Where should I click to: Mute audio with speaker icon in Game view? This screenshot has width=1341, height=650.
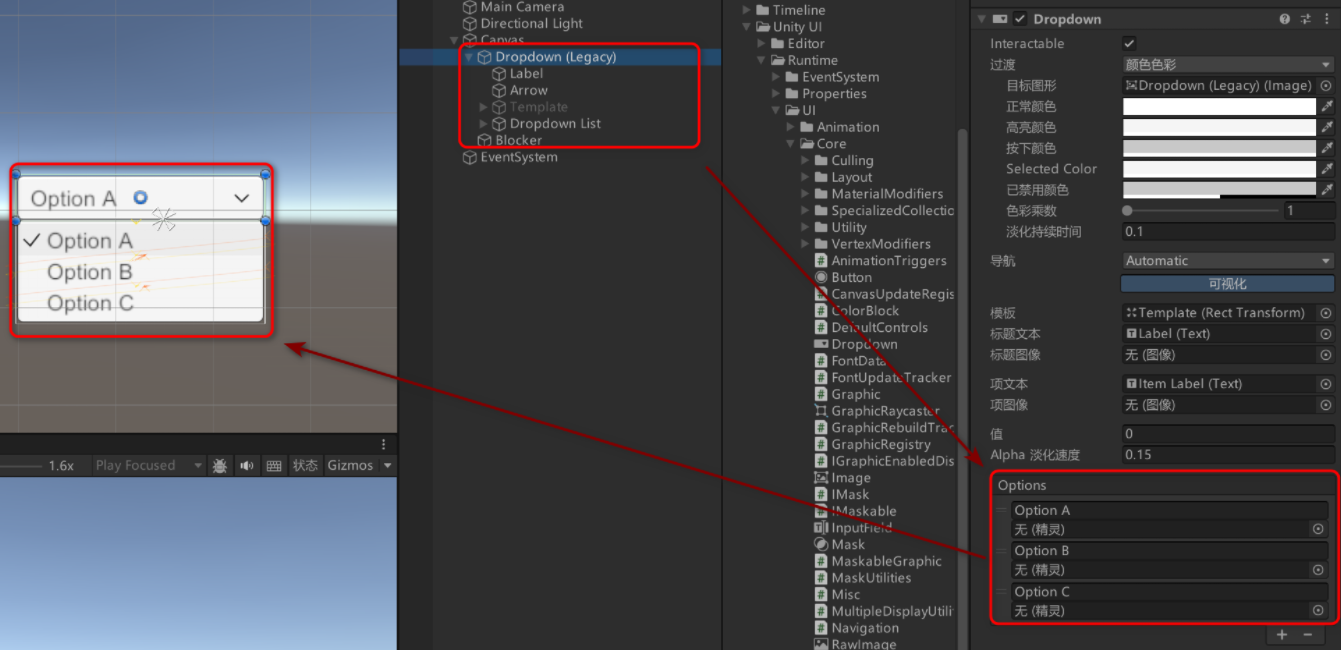tap(246, 466)
